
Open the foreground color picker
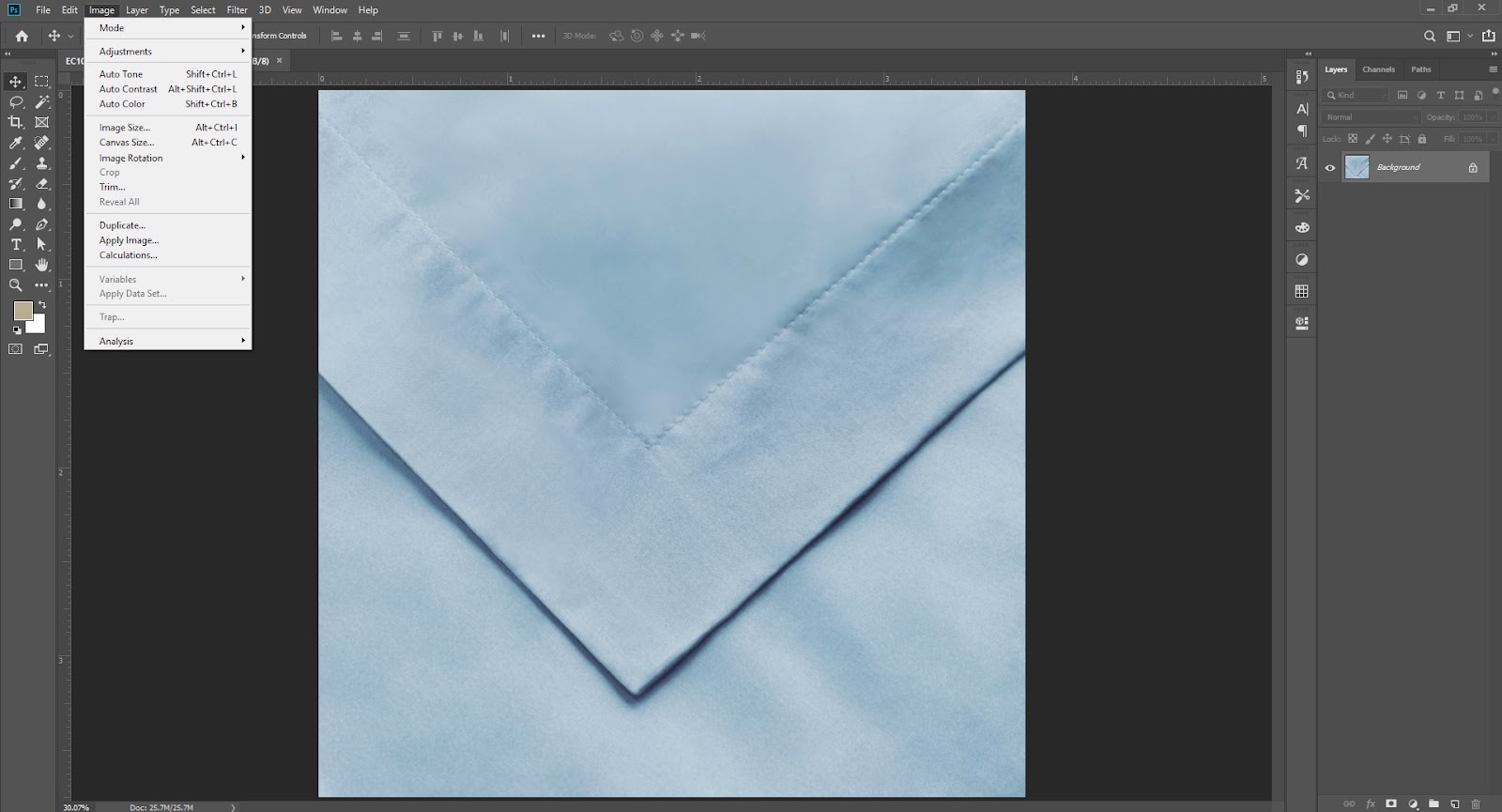coord(23,311)
